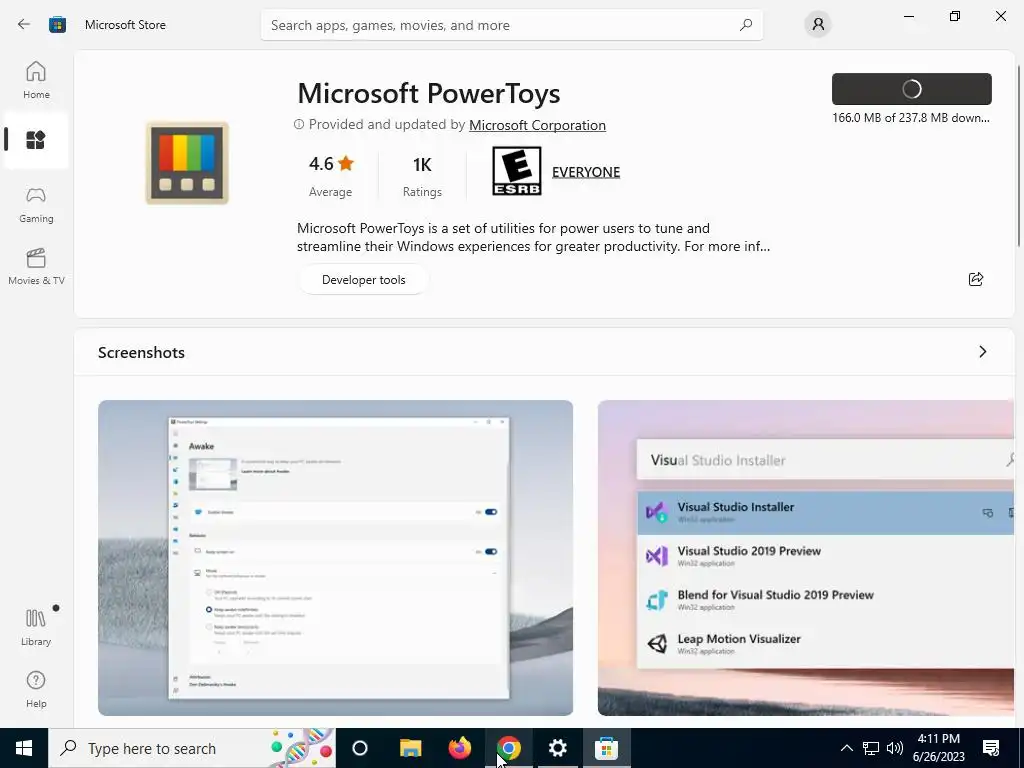Click the magnifier search icon

pyautogui.click(x=746, y=25)
